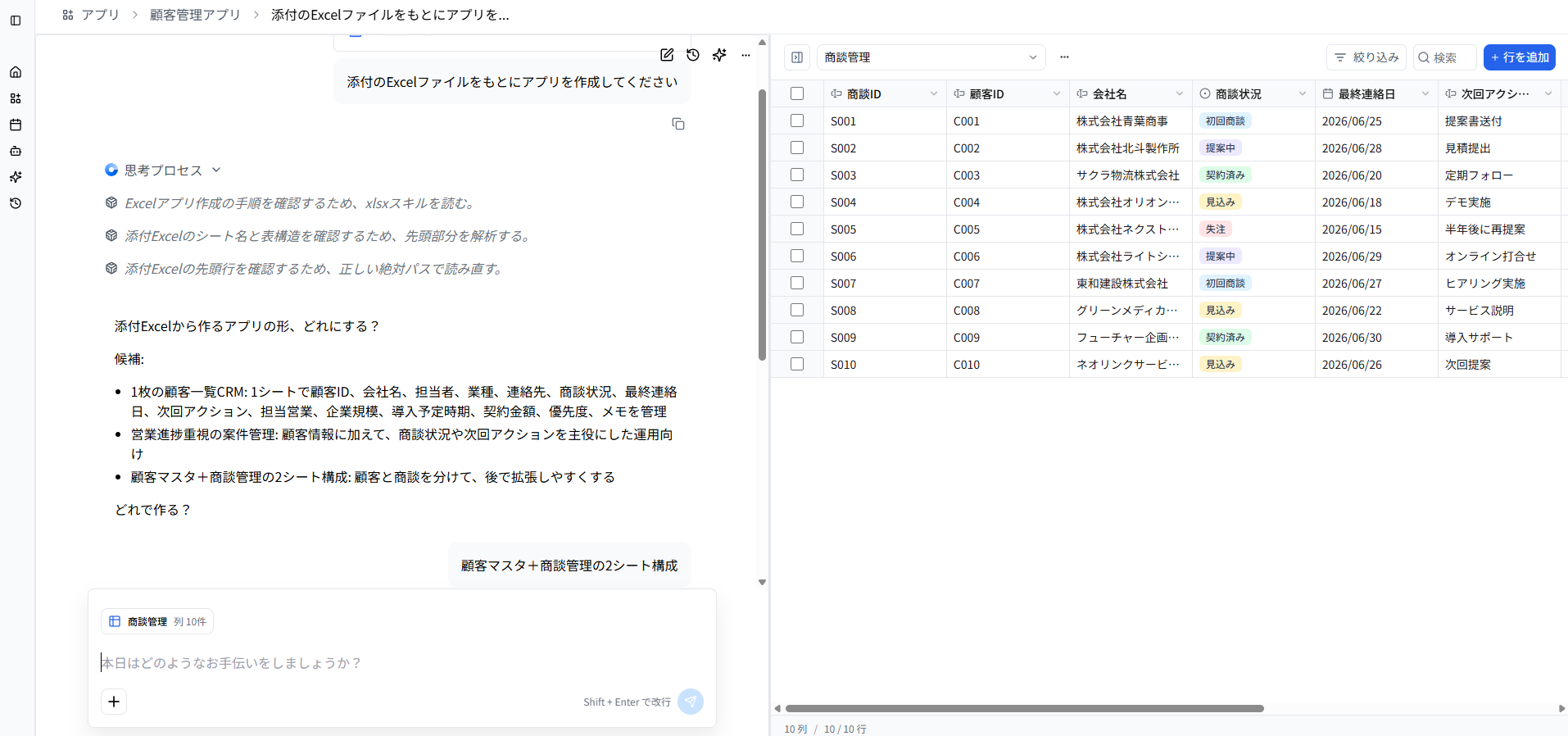
Task: Click table icon in 商談管理 attachment chip
Action: pos(115,621)
